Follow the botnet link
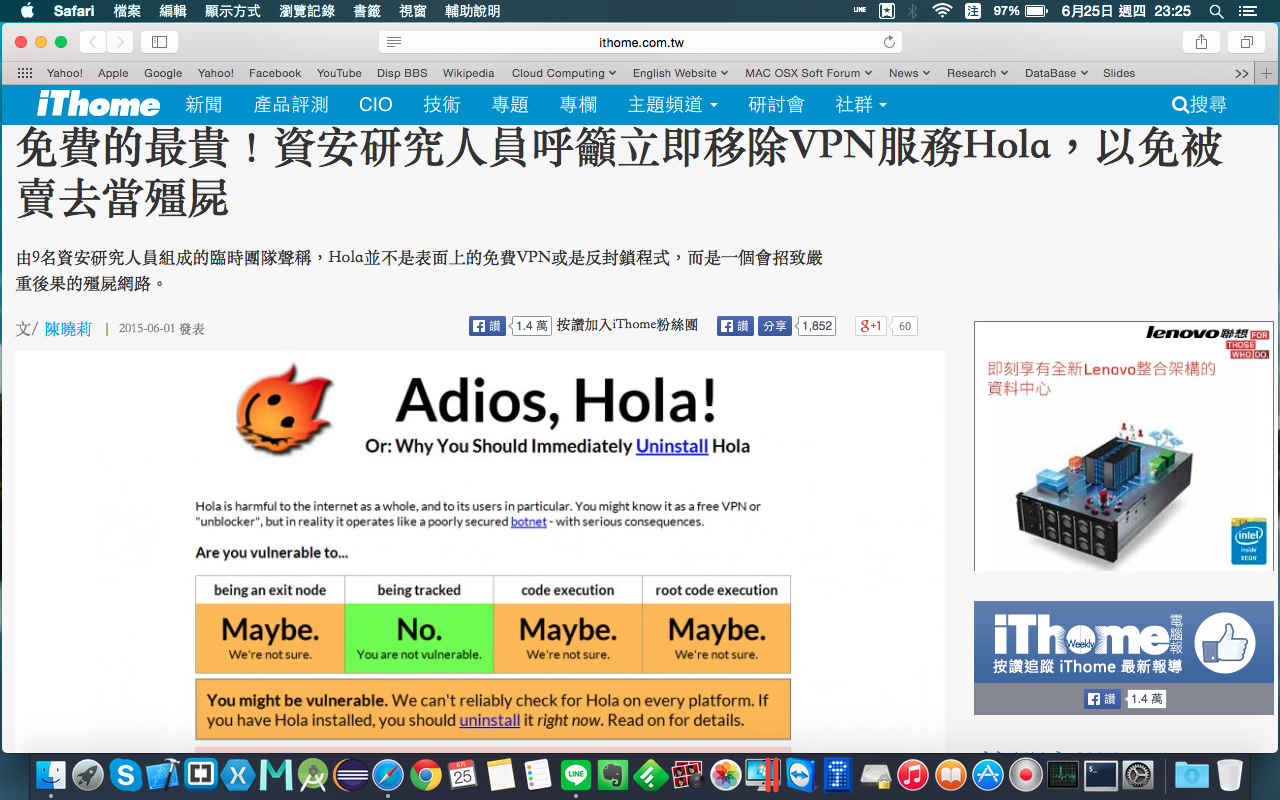Viewport: 1280px width, 800px height. click(529, 521)
